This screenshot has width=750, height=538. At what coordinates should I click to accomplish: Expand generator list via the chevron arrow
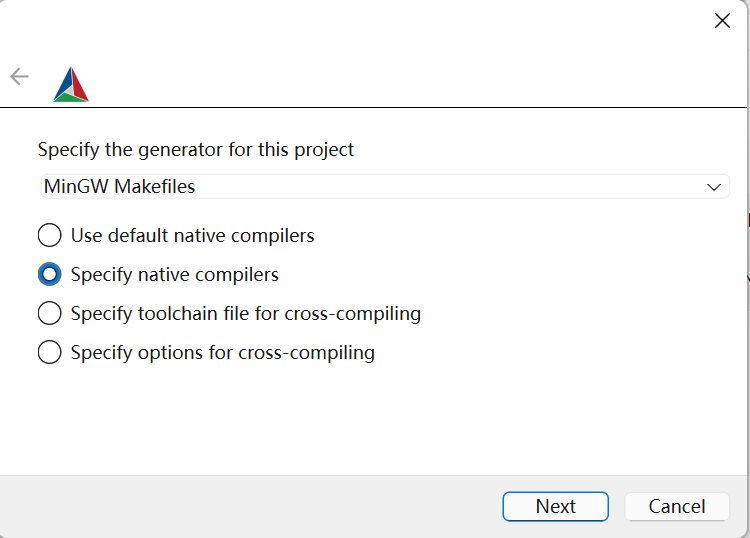pyautogui.click(x=714, y=187)
